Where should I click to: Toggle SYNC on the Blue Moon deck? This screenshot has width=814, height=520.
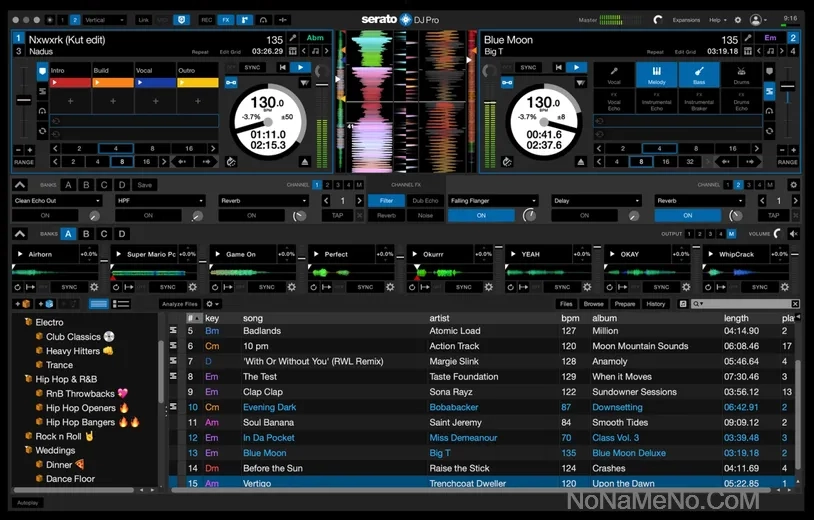pos(529,67)
